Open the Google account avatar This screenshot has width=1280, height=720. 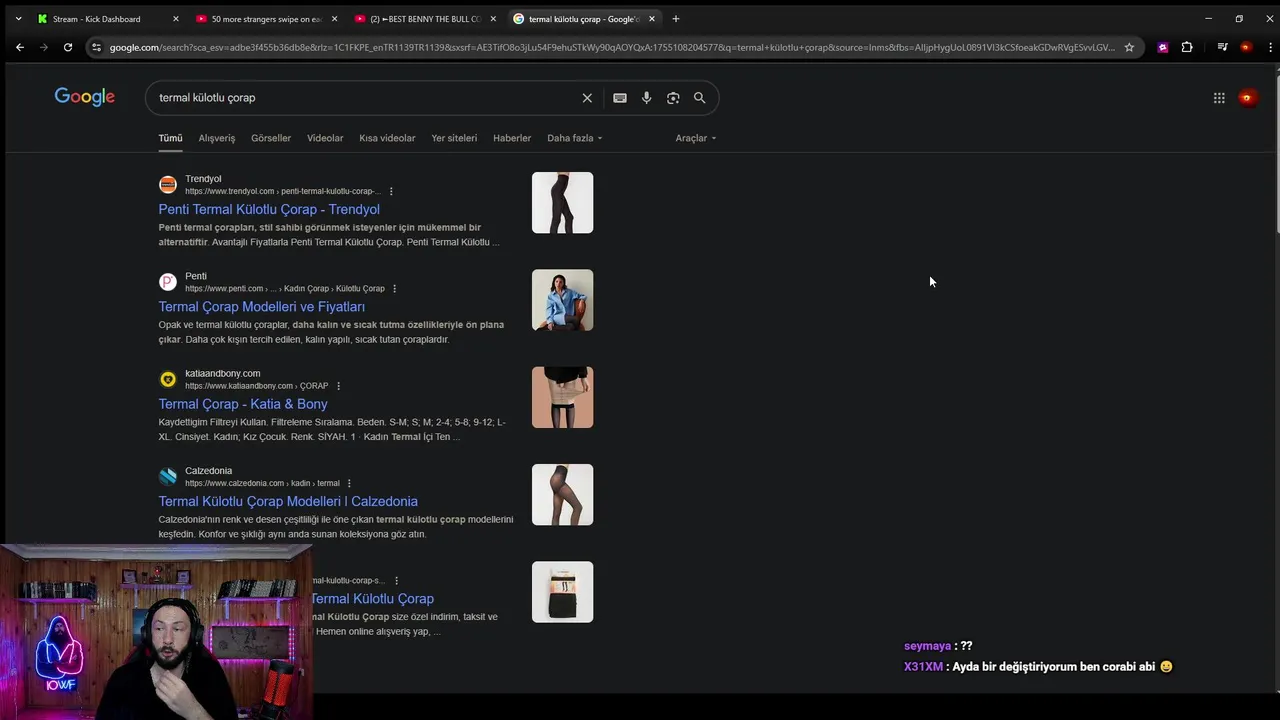point(1247,98)
